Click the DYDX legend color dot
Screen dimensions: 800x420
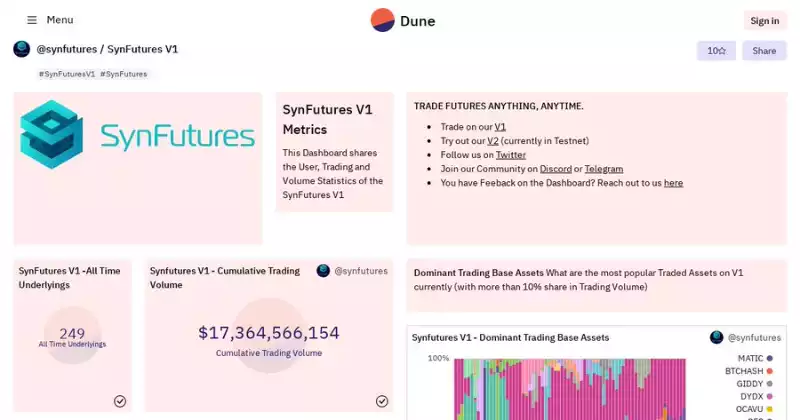pos(769,397)
